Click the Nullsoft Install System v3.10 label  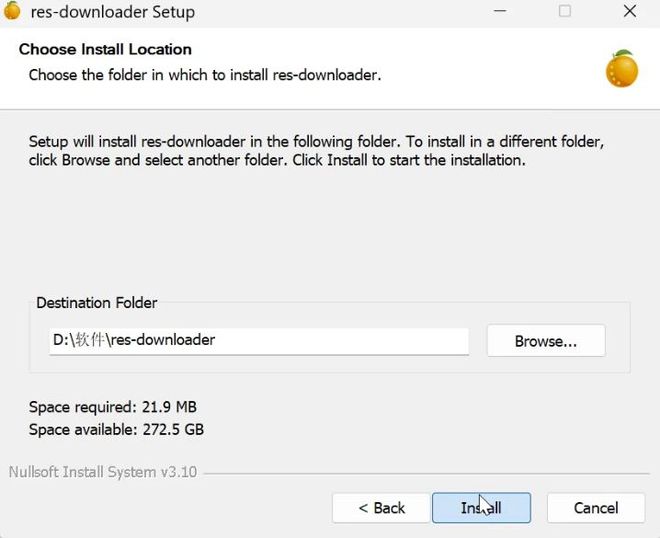pos(103,472)
